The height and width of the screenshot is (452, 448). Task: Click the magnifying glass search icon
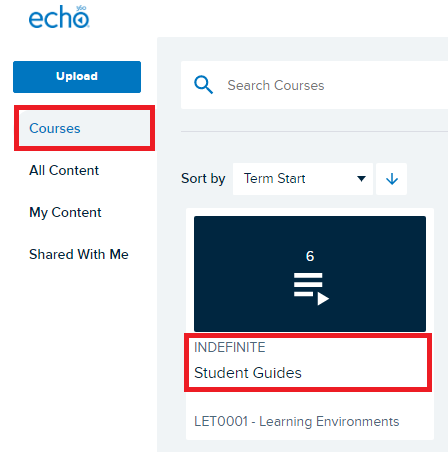203,85
